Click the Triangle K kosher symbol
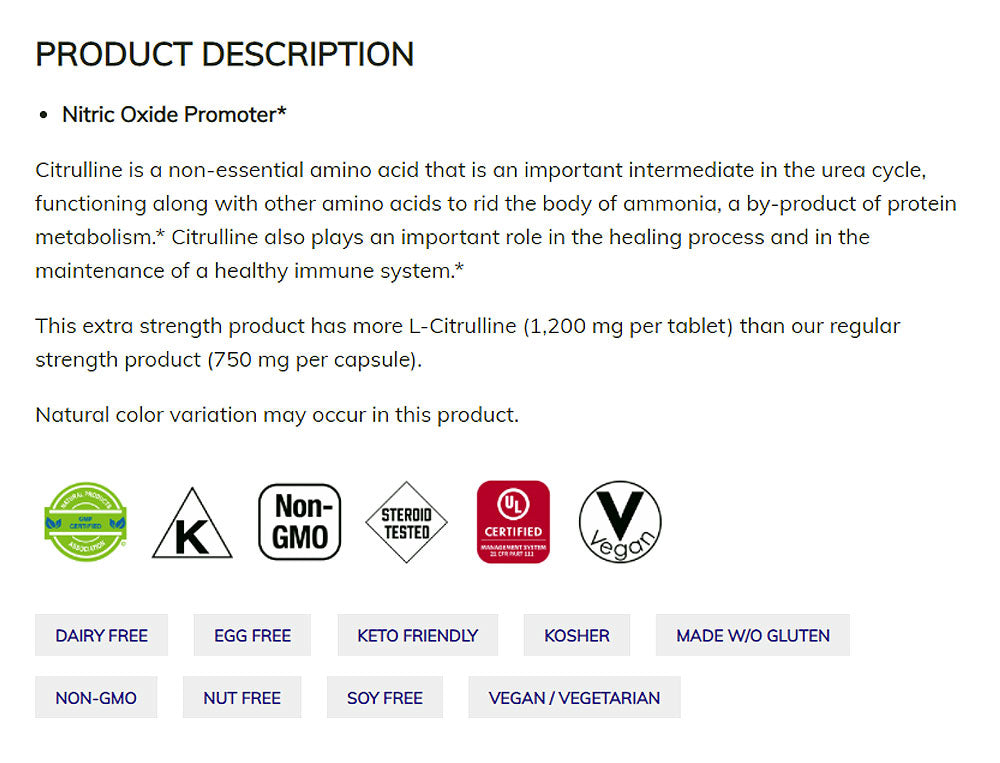This screenshot has width=1000, height=763. click(192, 525)
